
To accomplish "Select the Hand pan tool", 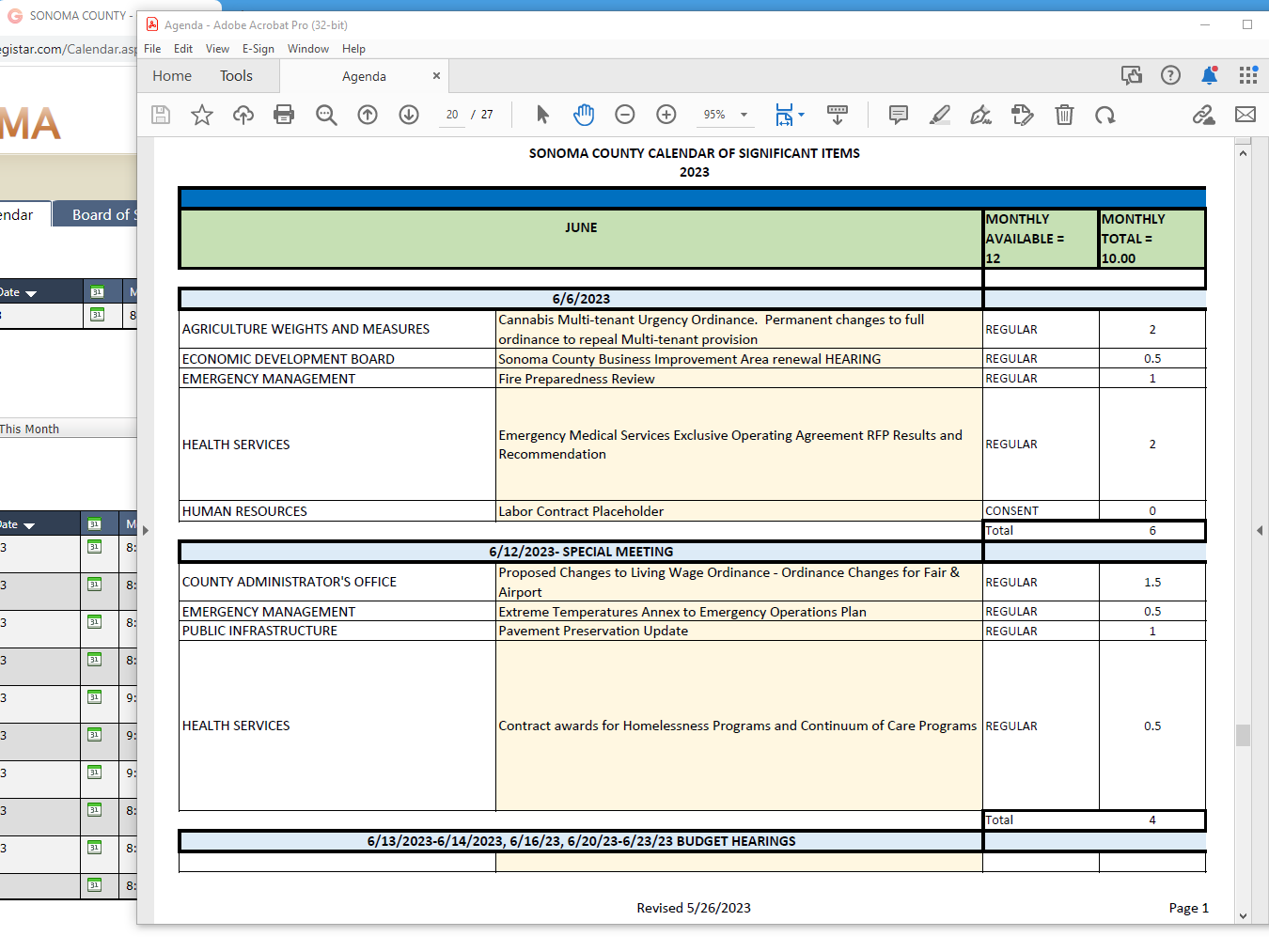I will click(x=584, y=115).
